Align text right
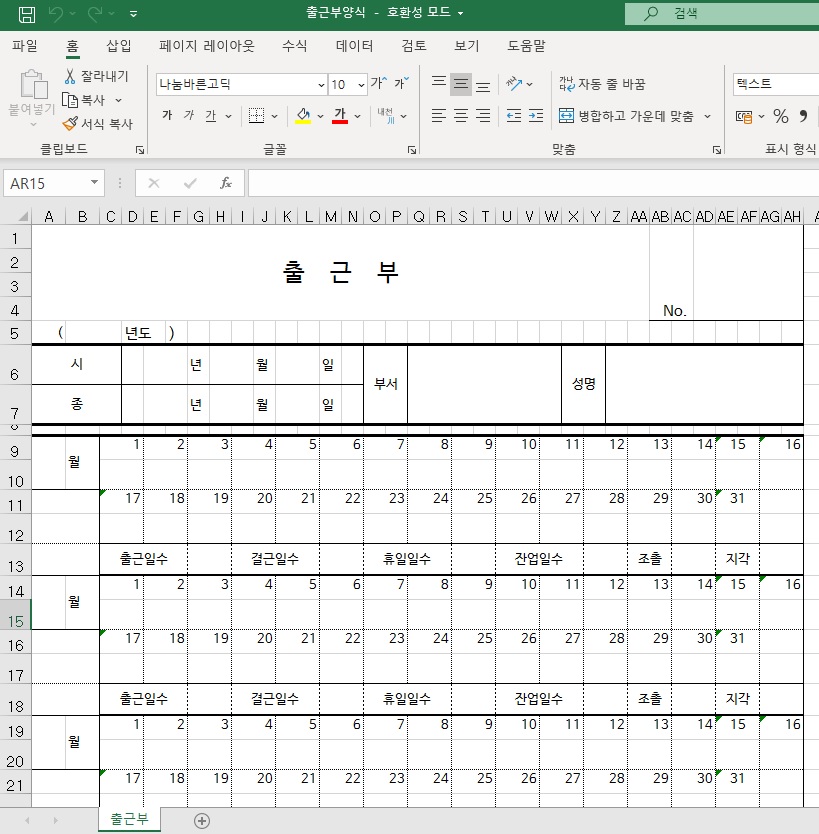This screenshot has height=834, width=819. point(483,115)
